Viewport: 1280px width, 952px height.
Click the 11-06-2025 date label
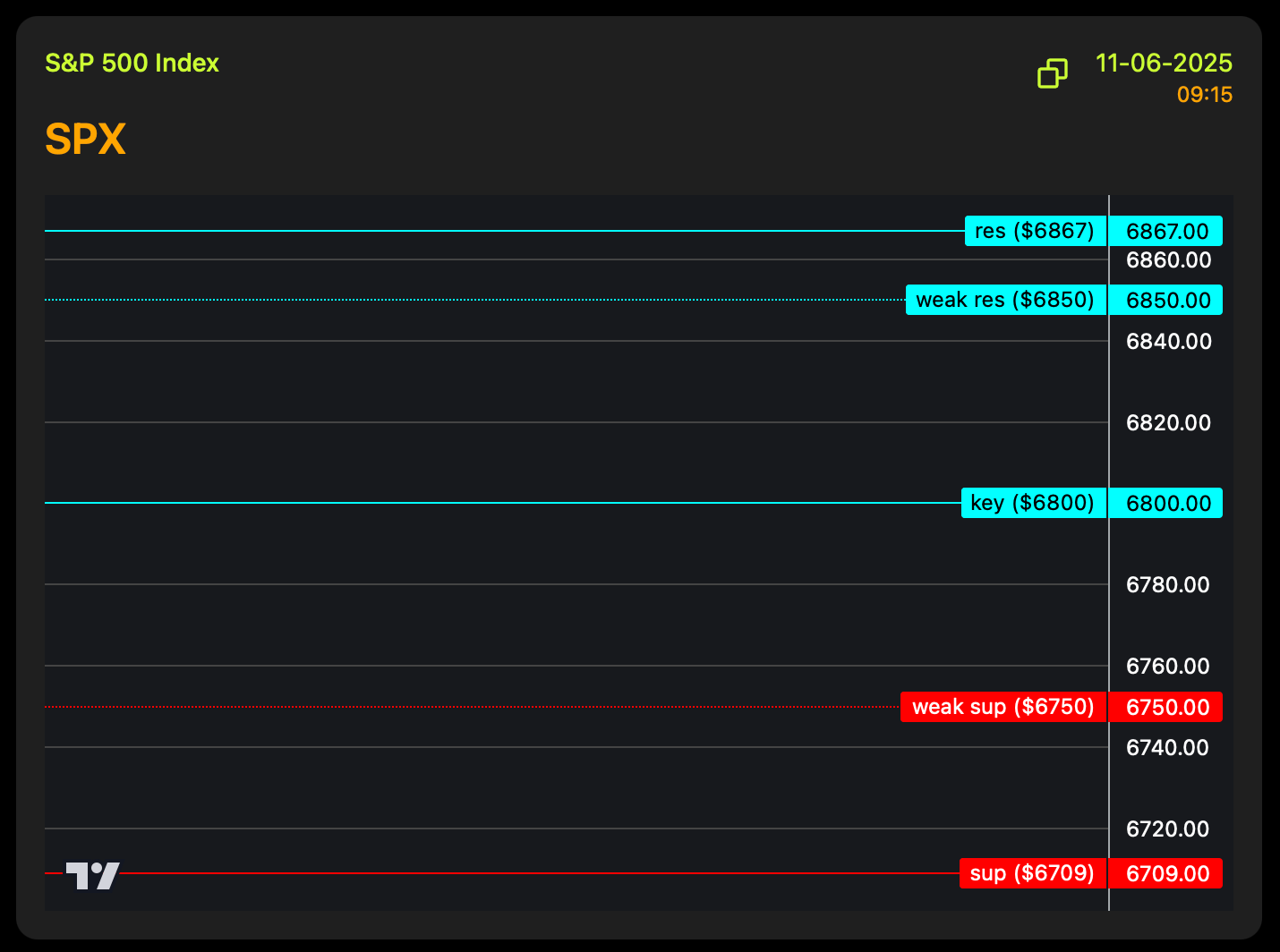coord(1164,63)
